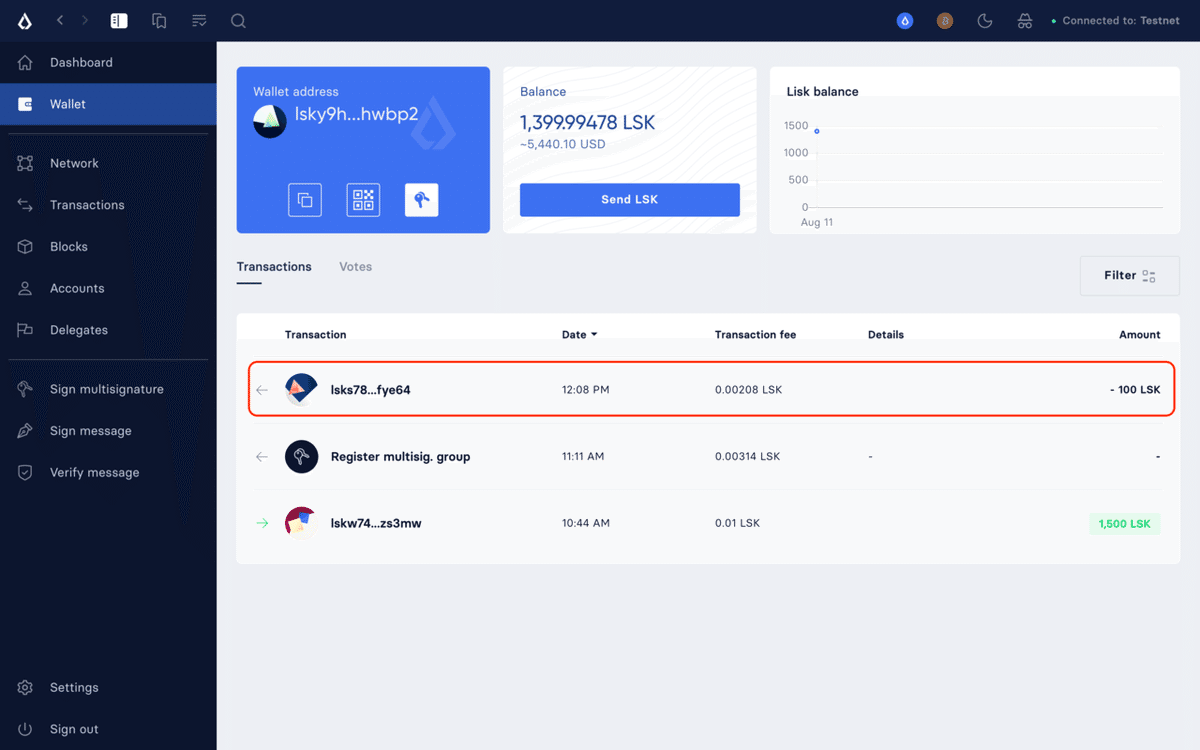Go back with the left chevron arrow
Screen dimensions: 1200x750
[60, 20]
